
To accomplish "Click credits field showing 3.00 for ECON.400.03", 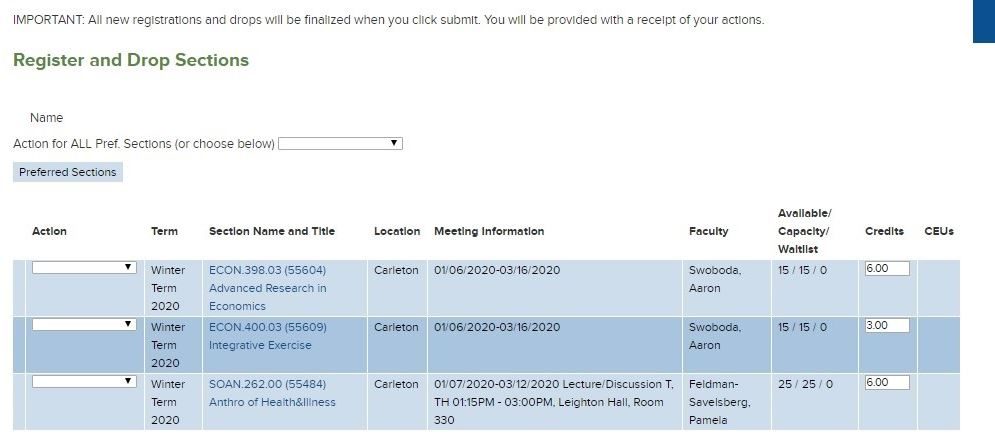I will pyautogui.click(x=887, y=325).
